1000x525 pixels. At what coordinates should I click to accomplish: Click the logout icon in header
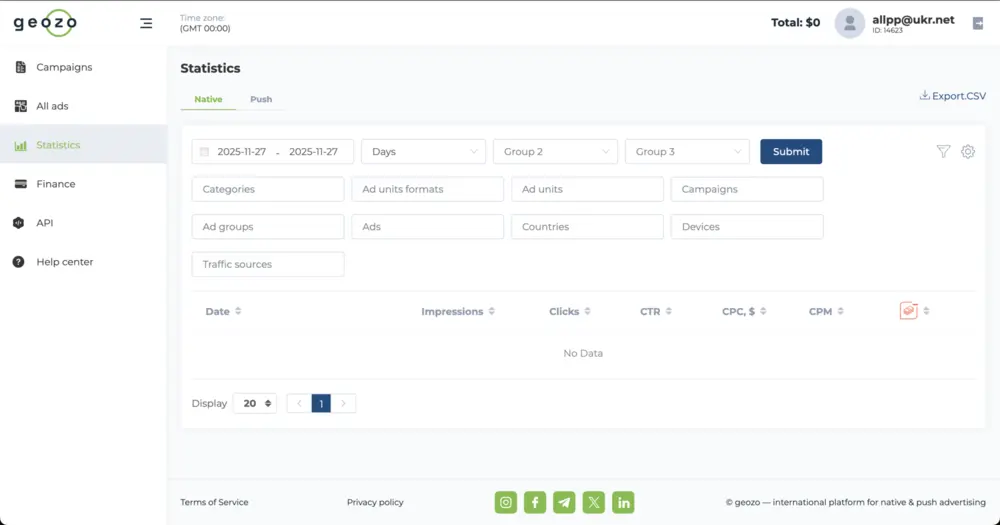click(x=978, y=24)
